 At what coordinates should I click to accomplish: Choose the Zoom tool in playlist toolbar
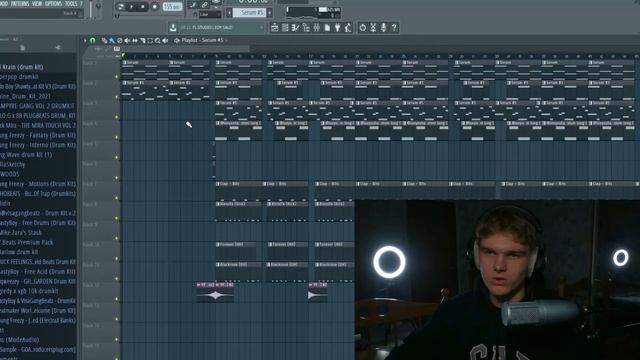tap(158, 40)
